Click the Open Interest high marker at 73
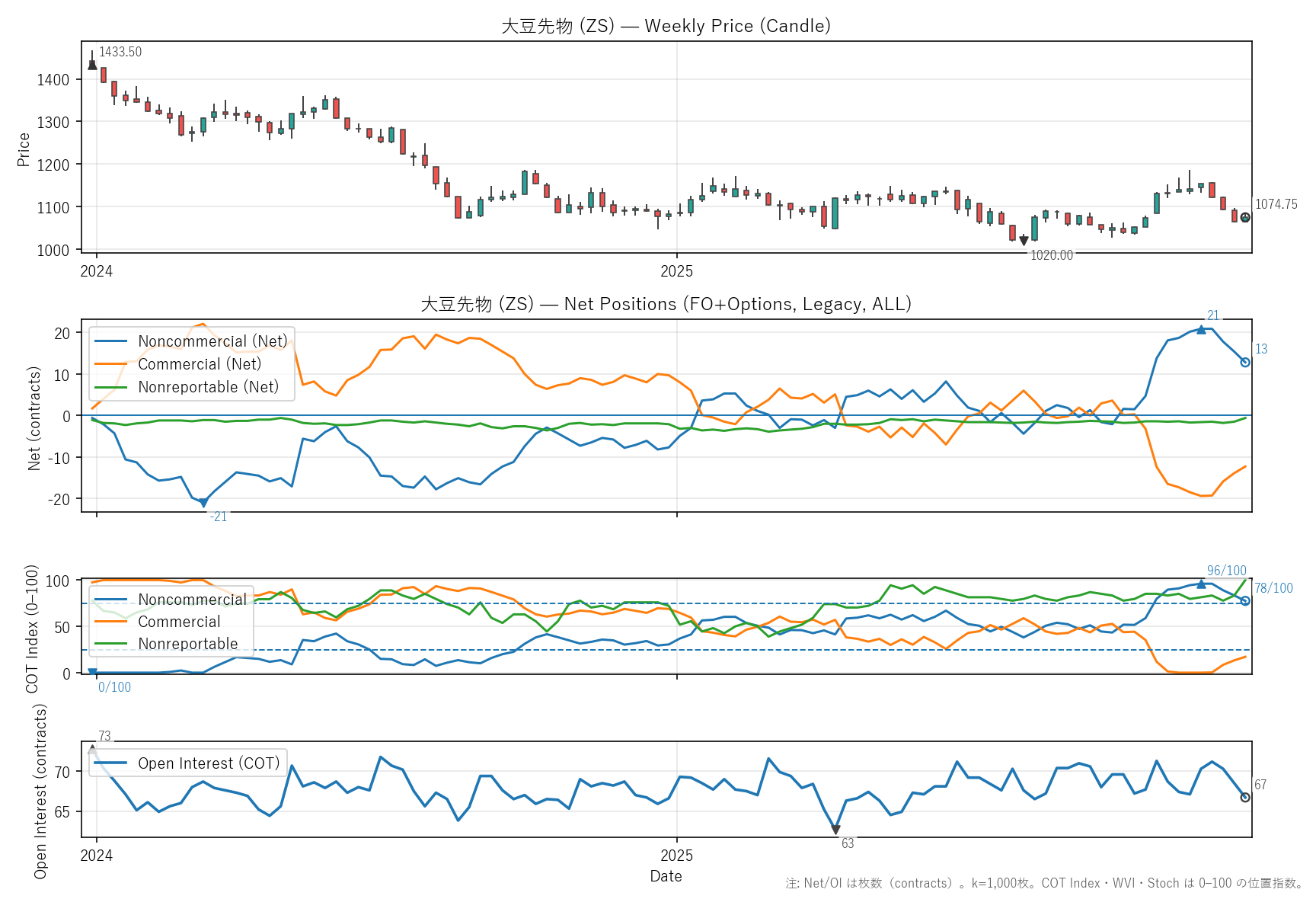Image resolution: width=1316 pixels, height=899 pixels. 92,750
